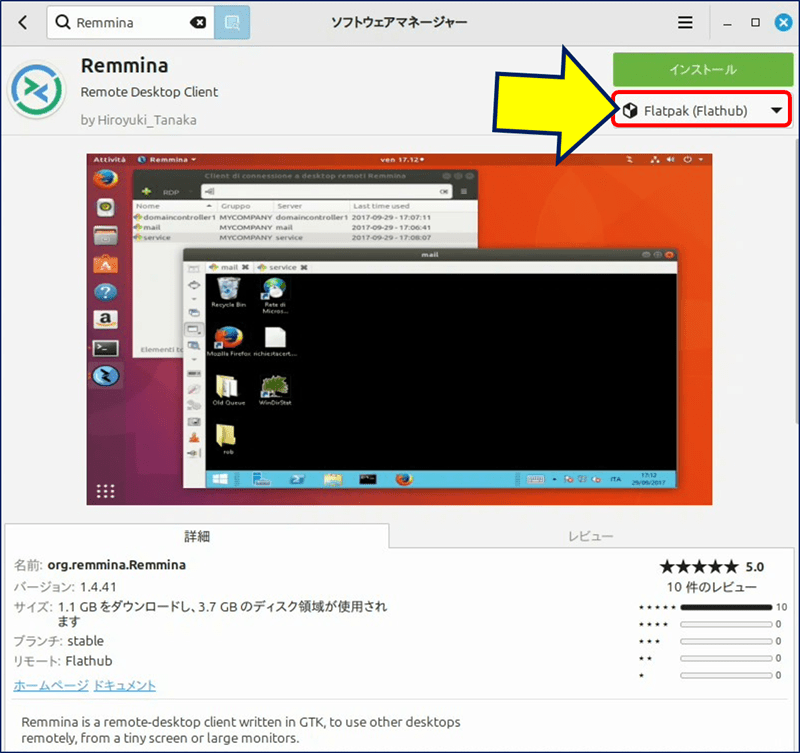
Task: Open the Flatpak (Flathub) source dropdown
Action: point(702,110)
